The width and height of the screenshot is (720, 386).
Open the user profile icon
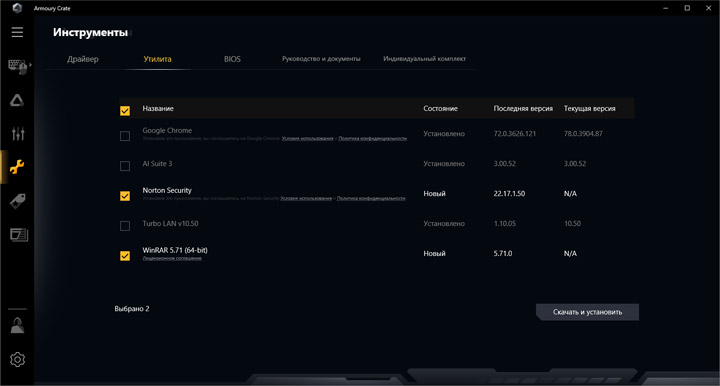pos(17,325)
